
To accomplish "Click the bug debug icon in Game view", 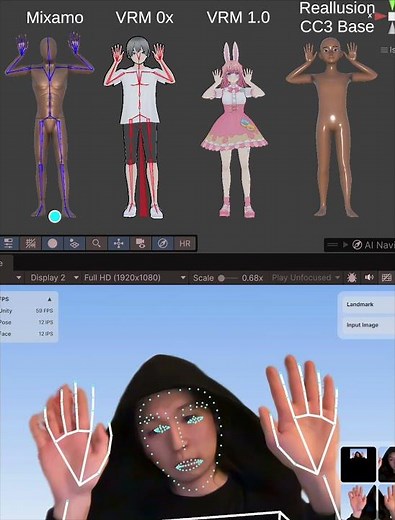I will 352,277.
